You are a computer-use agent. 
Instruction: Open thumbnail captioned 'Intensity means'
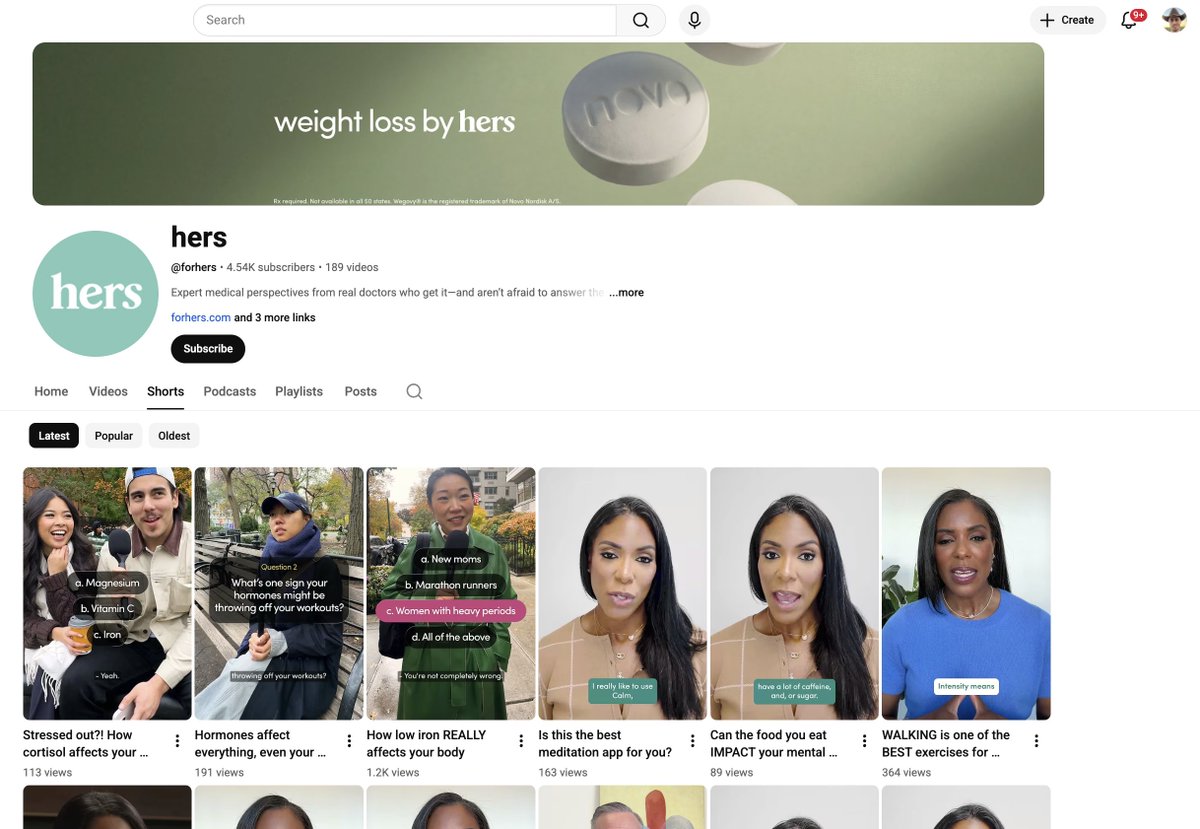tap(966, 594)
